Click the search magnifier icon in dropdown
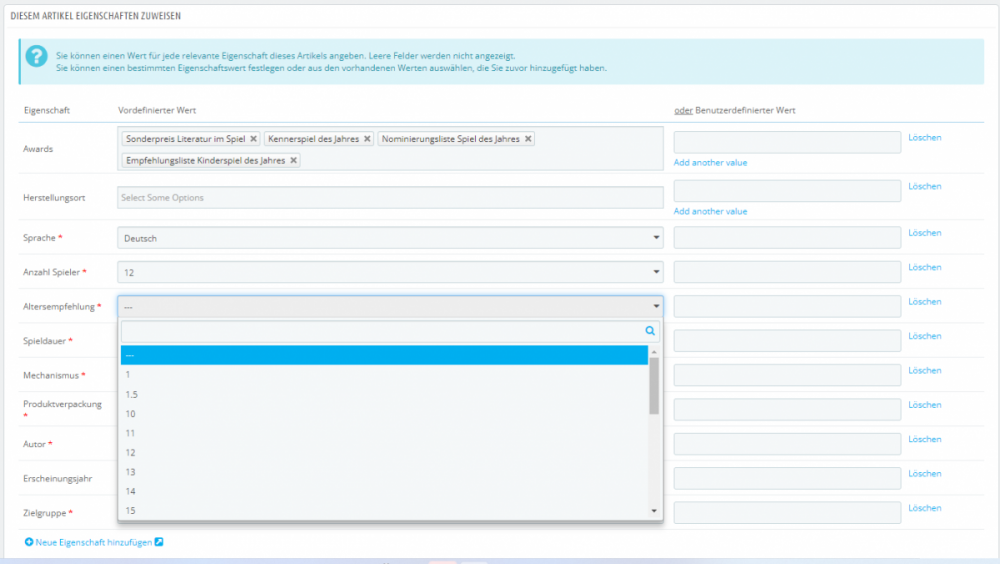The width and height of the screenshot is (1000, 564). click(650, 330)
